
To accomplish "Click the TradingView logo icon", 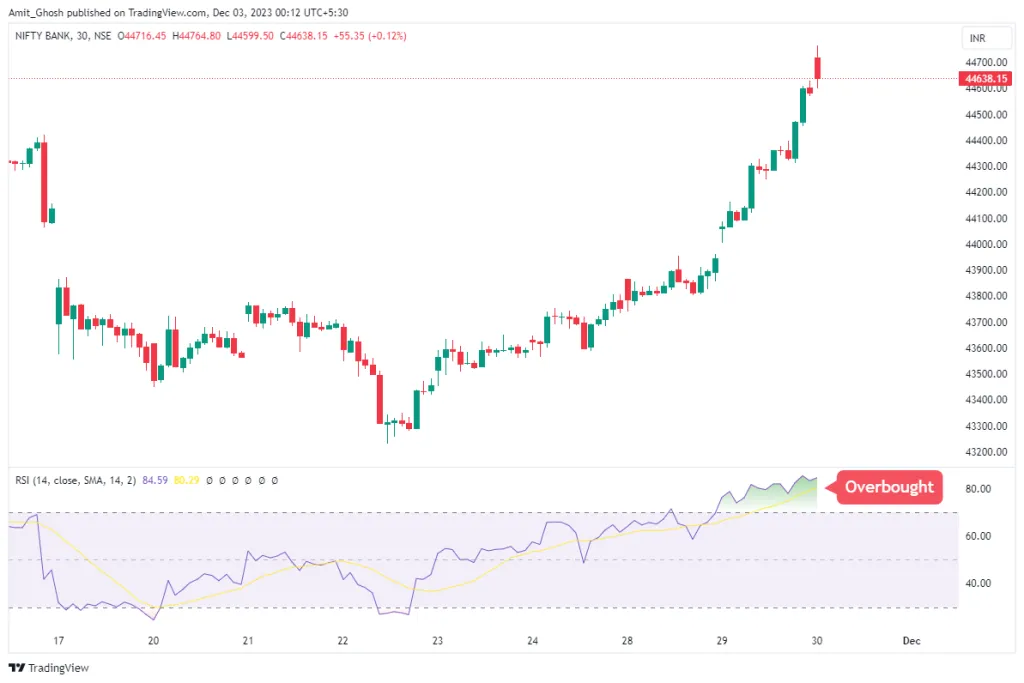I will tap(17, 667).
